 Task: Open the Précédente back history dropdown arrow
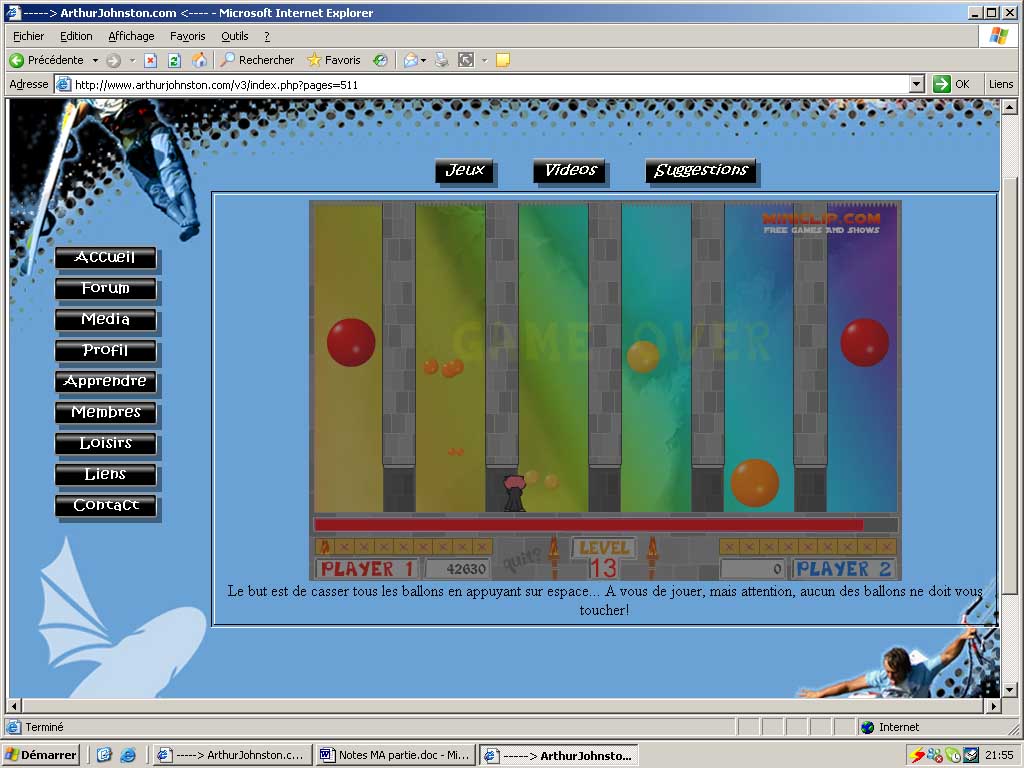pos(96,60)
